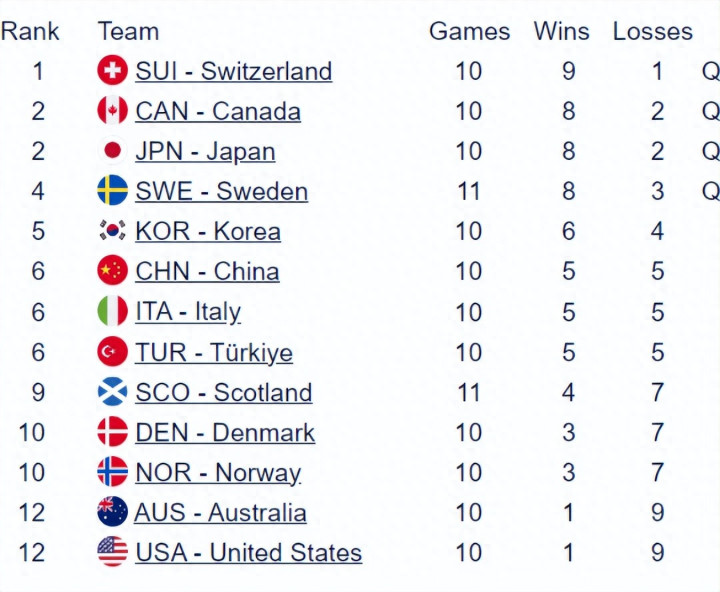This screenshot has width=720, height=592.
Task: Click the Team column header
Action: (x=128, y=31)
